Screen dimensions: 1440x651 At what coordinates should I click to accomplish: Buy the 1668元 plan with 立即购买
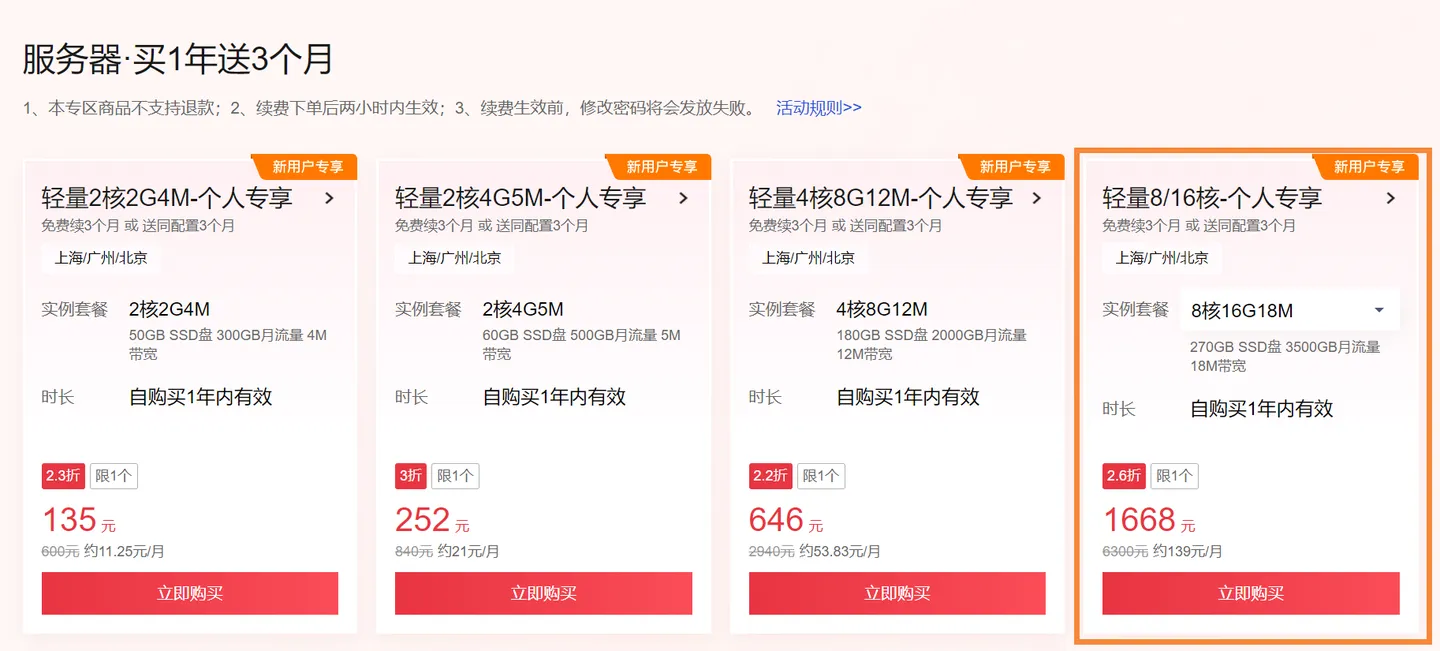tap(1251, 593)
